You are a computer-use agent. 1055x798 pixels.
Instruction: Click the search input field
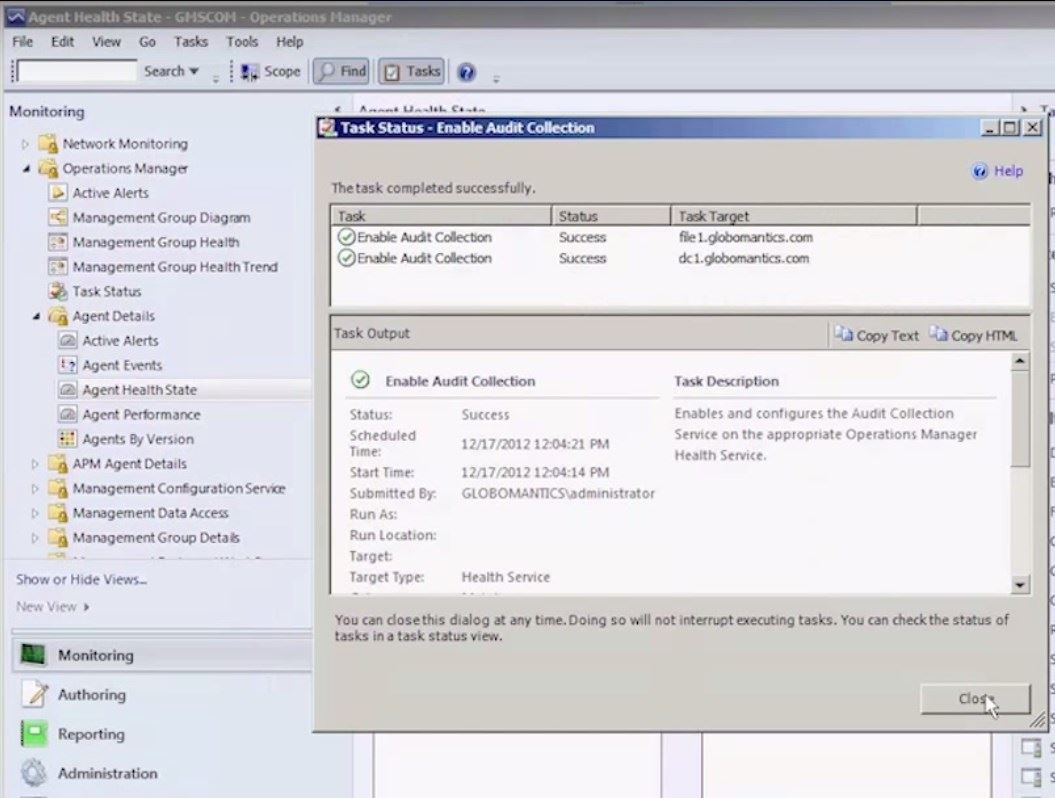[77, 72]
